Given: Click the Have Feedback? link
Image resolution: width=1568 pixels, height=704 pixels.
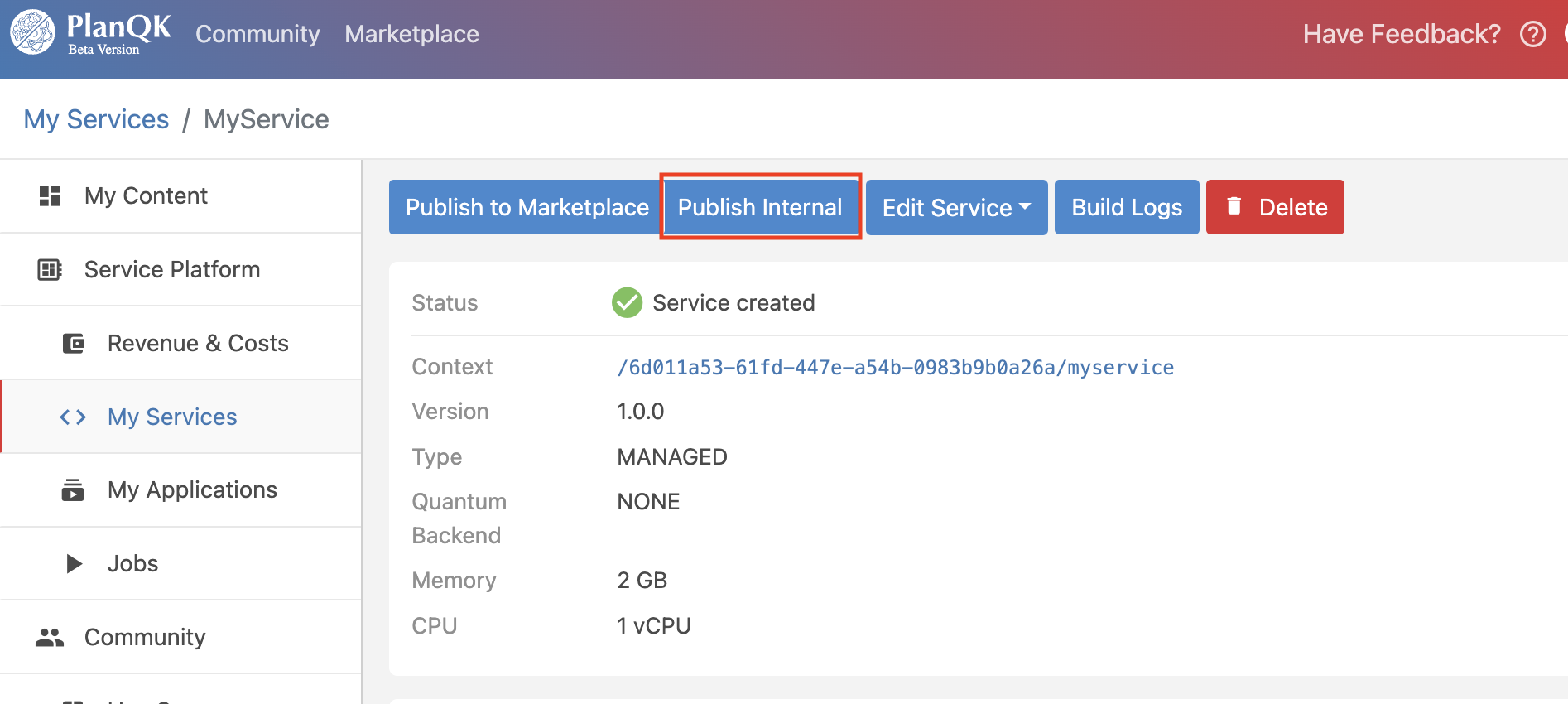Looking at the screenshot, I should pyautogui.click(x=1401, y=34).
